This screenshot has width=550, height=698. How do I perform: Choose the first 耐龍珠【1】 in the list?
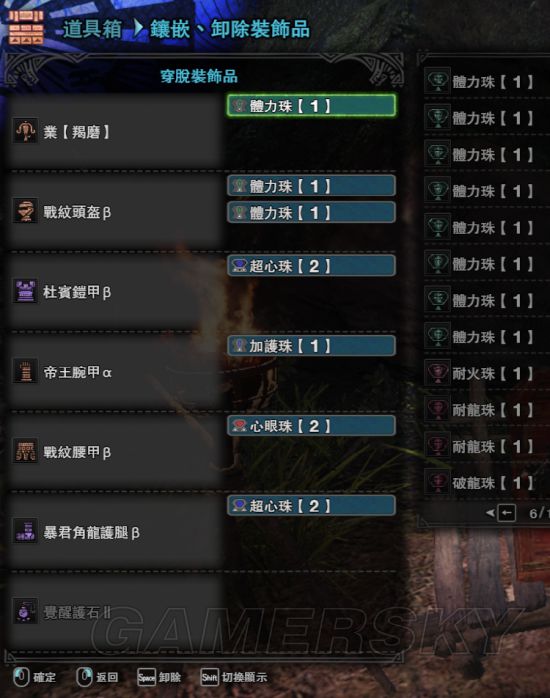click(487, 410)
